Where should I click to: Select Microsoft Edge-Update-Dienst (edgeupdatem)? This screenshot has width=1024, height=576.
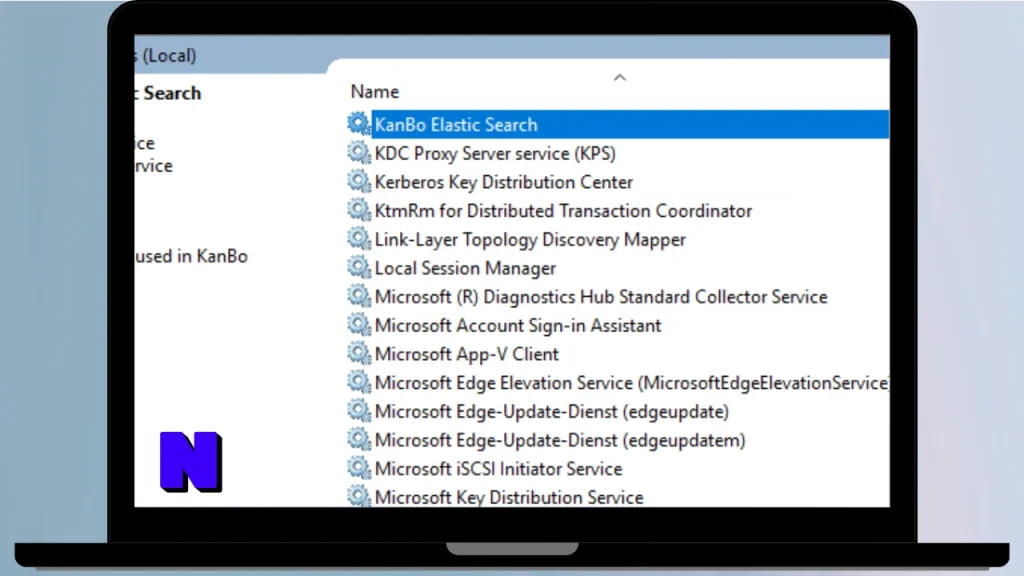tap(560, 441)
